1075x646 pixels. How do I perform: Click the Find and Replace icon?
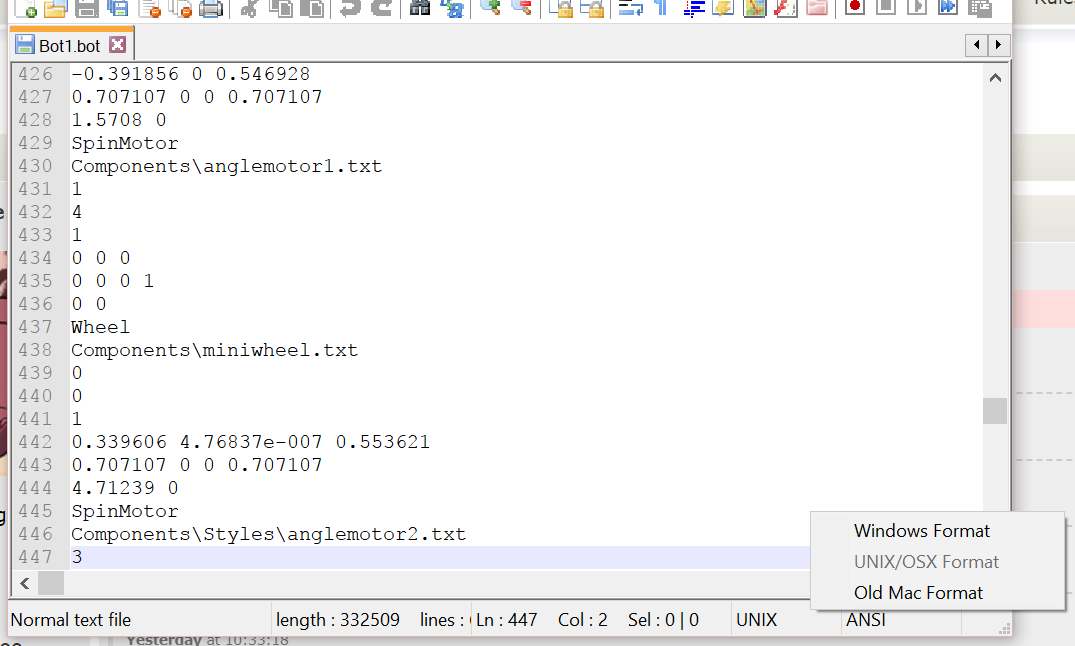pos(452,8)
